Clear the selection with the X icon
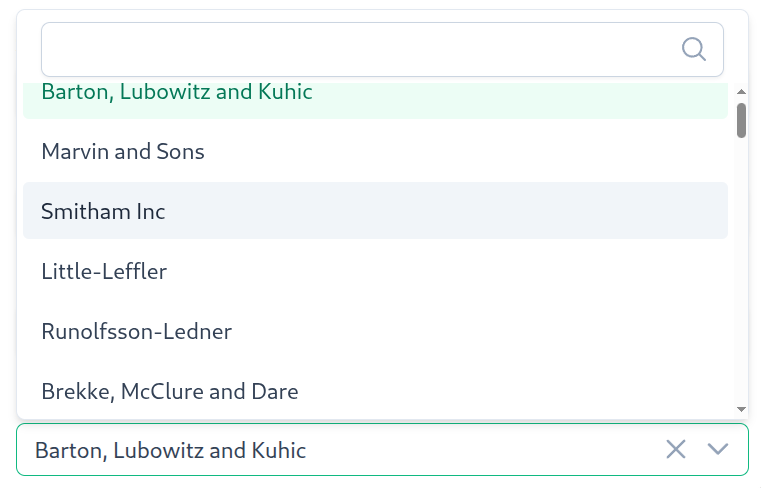The width and height of the screenshot is (761, 488). click(x=676, y=449)
